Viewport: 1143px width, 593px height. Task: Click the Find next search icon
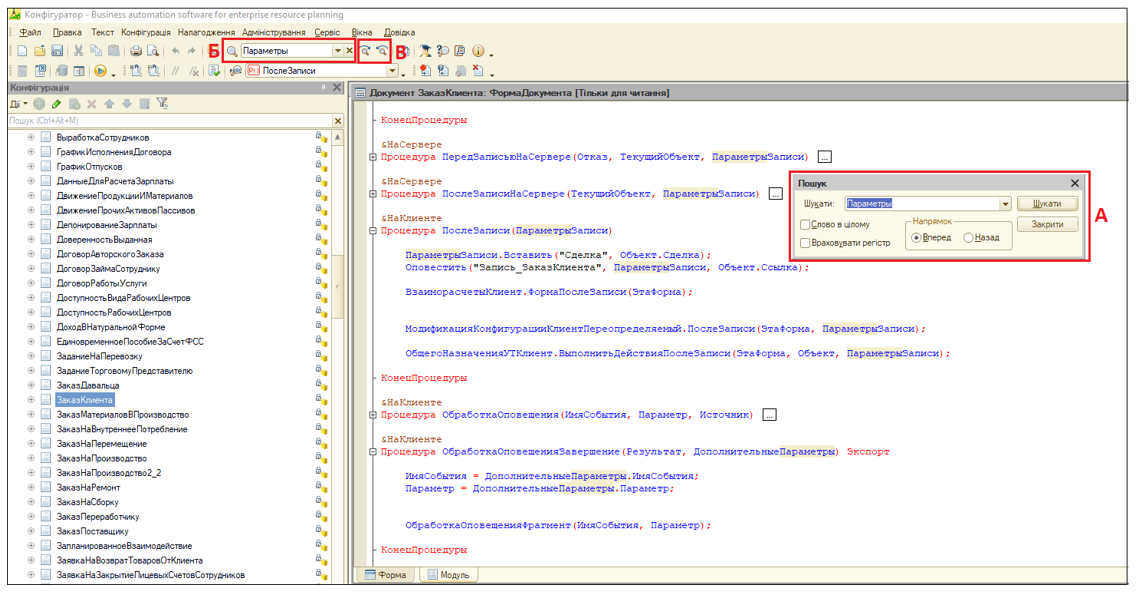[366, 51]
